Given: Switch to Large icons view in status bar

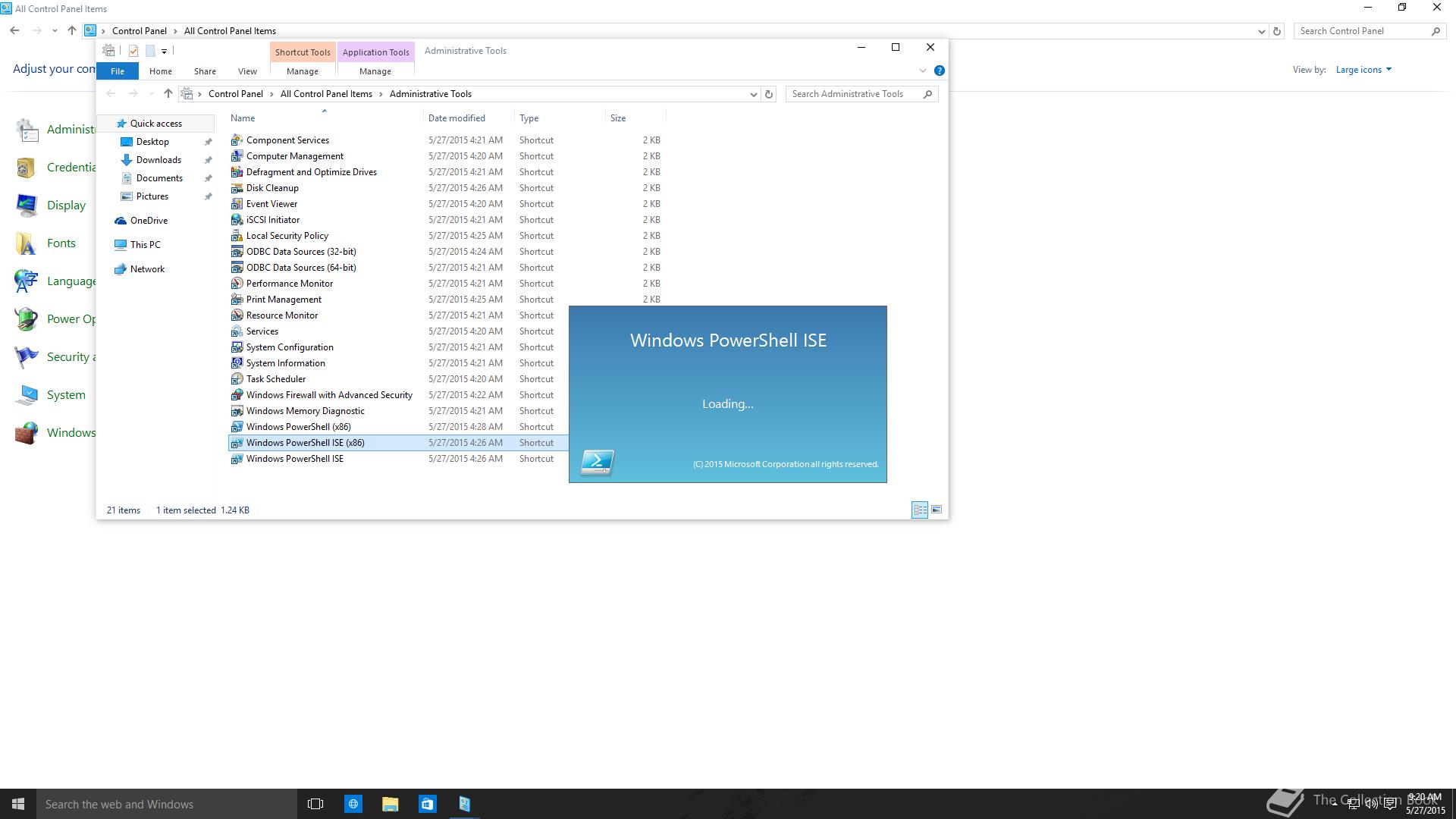Looking at the screenshot, I should point(937,510).
